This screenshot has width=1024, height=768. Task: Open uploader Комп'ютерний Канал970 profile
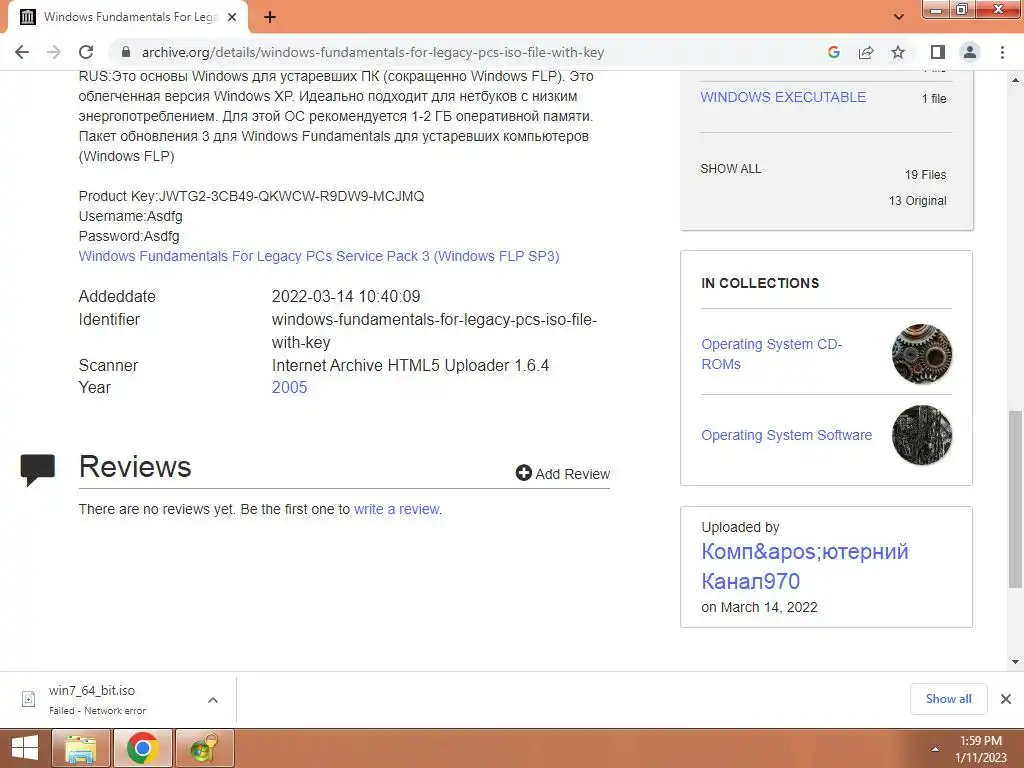(x=805, y=566)
